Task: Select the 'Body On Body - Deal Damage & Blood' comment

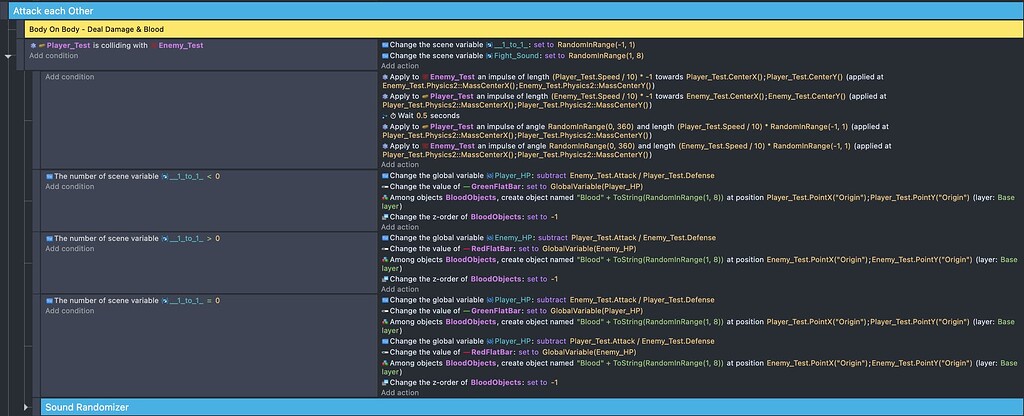Action: pos(524,29)
